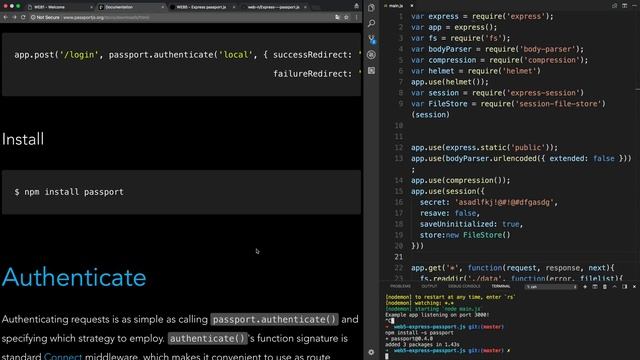This screenshot has width=640, height=360.
Task: Click the 'Not Secure' site info indicator
Action: tap(45, 18)
